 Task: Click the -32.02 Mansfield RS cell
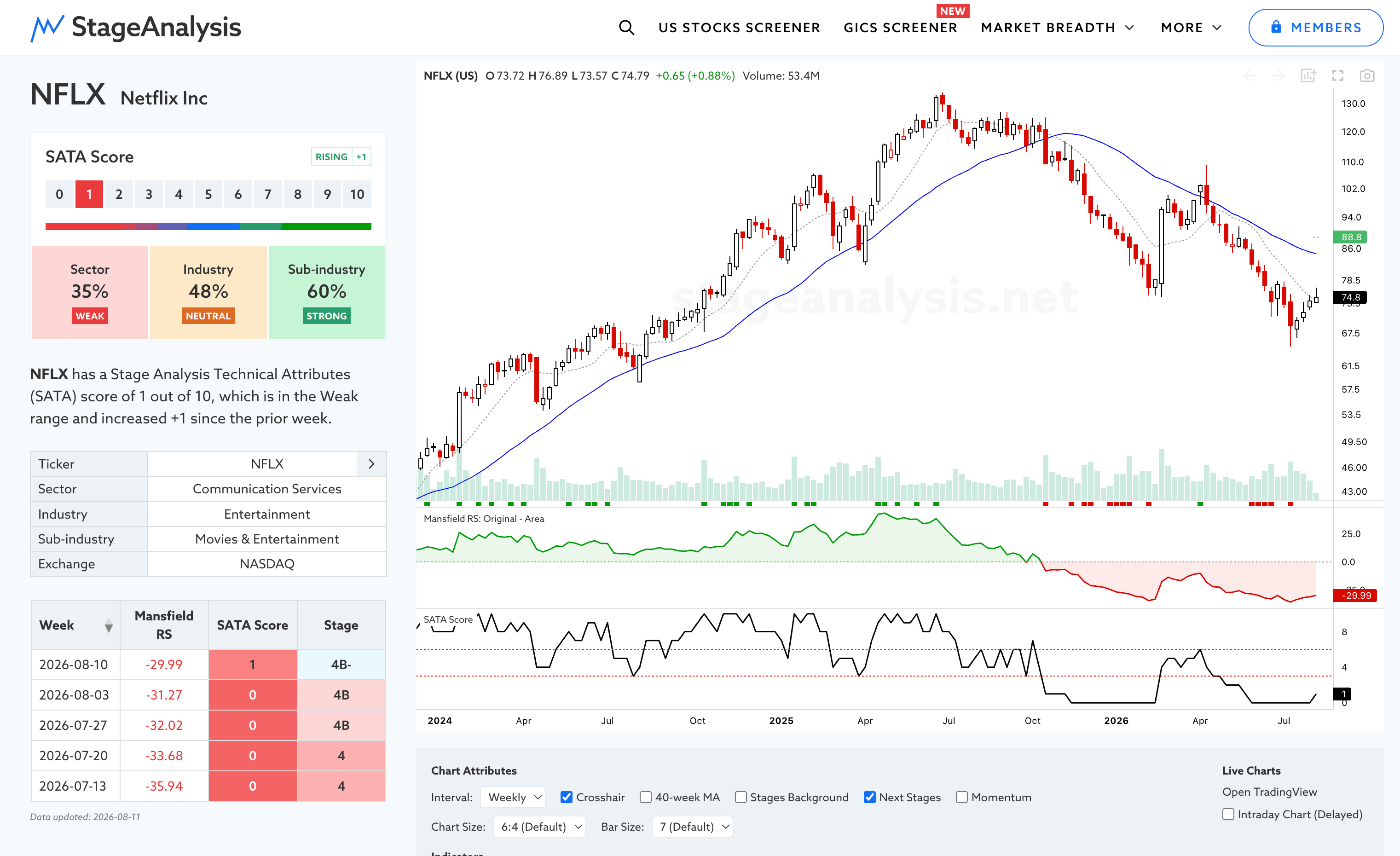[164, 725]
